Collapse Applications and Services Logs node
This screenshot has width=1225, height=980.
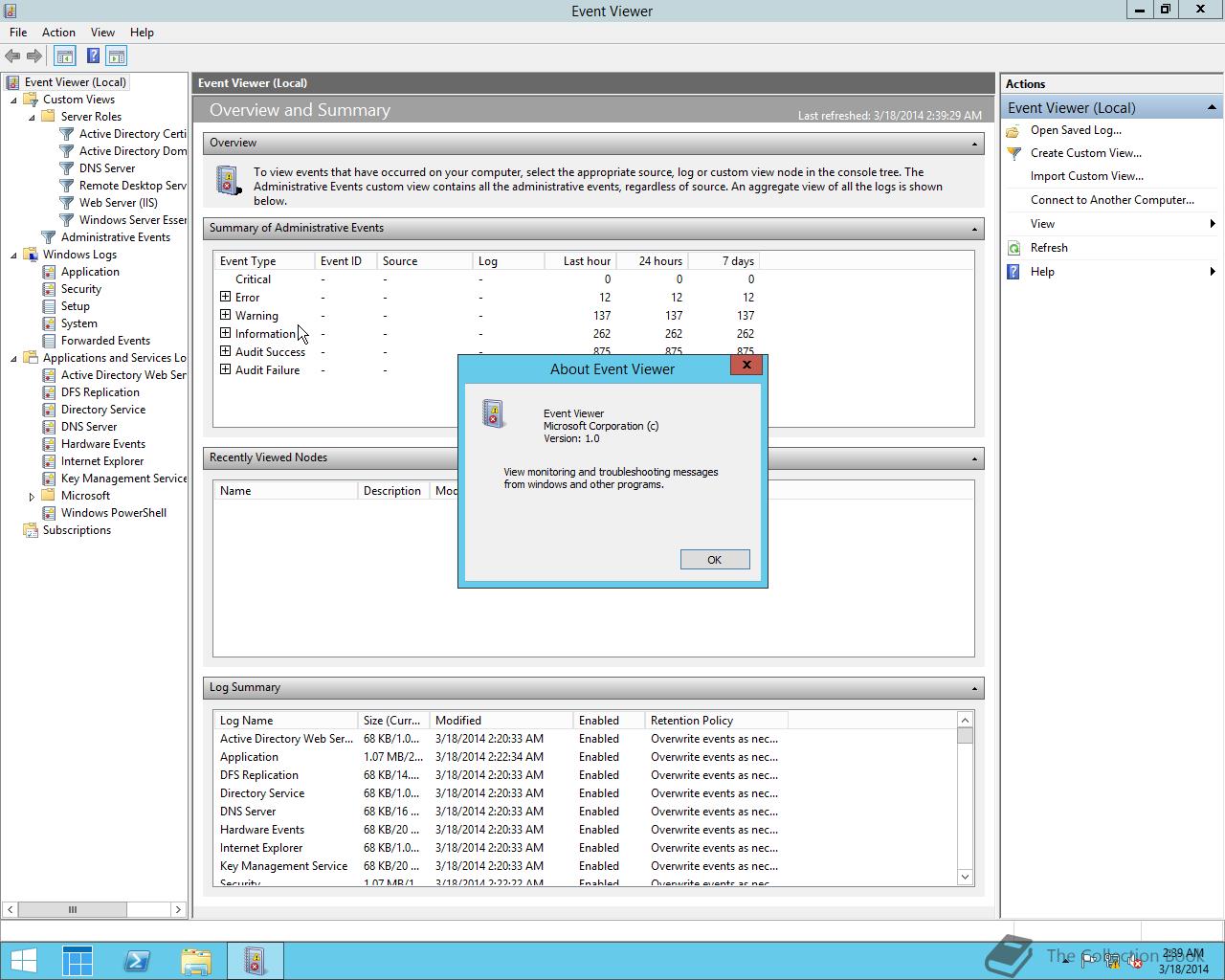[14, 358]
